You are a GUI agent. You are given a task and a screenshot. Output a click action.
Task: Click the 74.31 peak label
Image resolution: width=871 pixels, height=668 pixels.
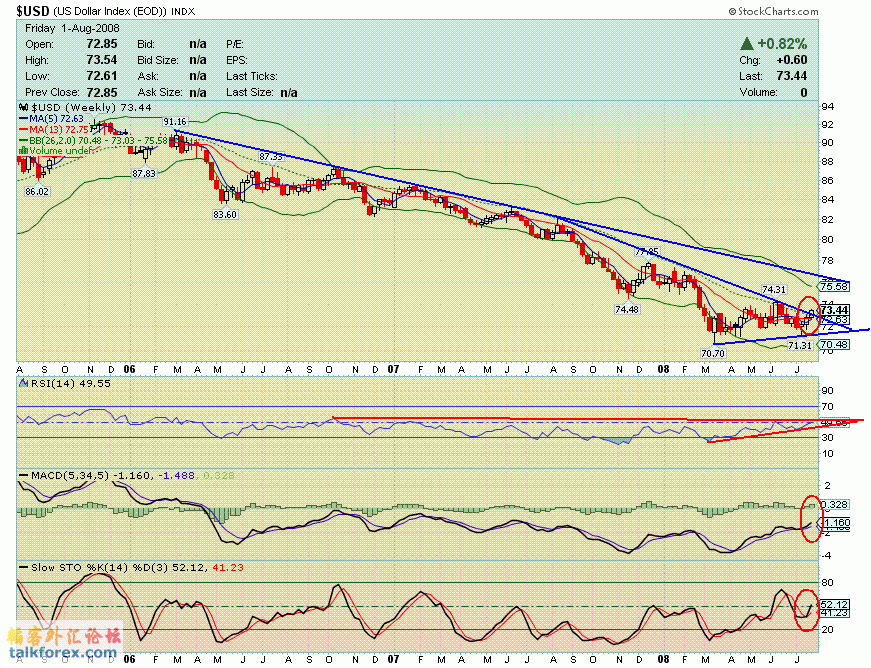(774, 289)
